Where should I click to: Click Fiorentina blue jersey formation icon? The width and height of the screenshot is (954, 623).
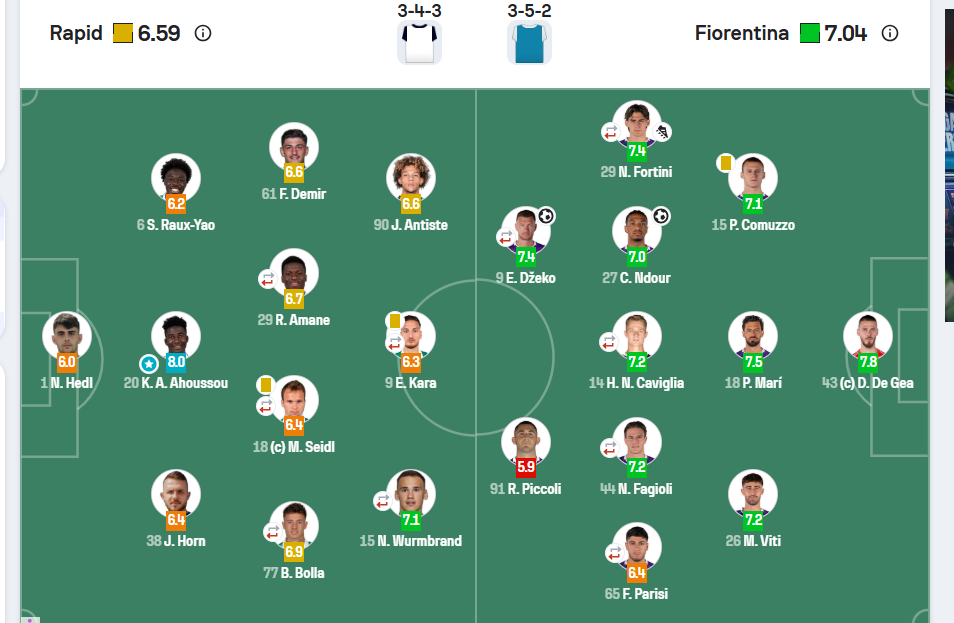point(529,42)
